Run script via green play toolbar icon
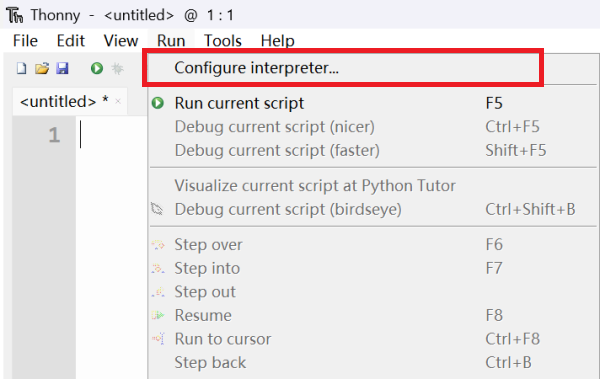Screen dimensions: 600x379 (x=97, y=69)
